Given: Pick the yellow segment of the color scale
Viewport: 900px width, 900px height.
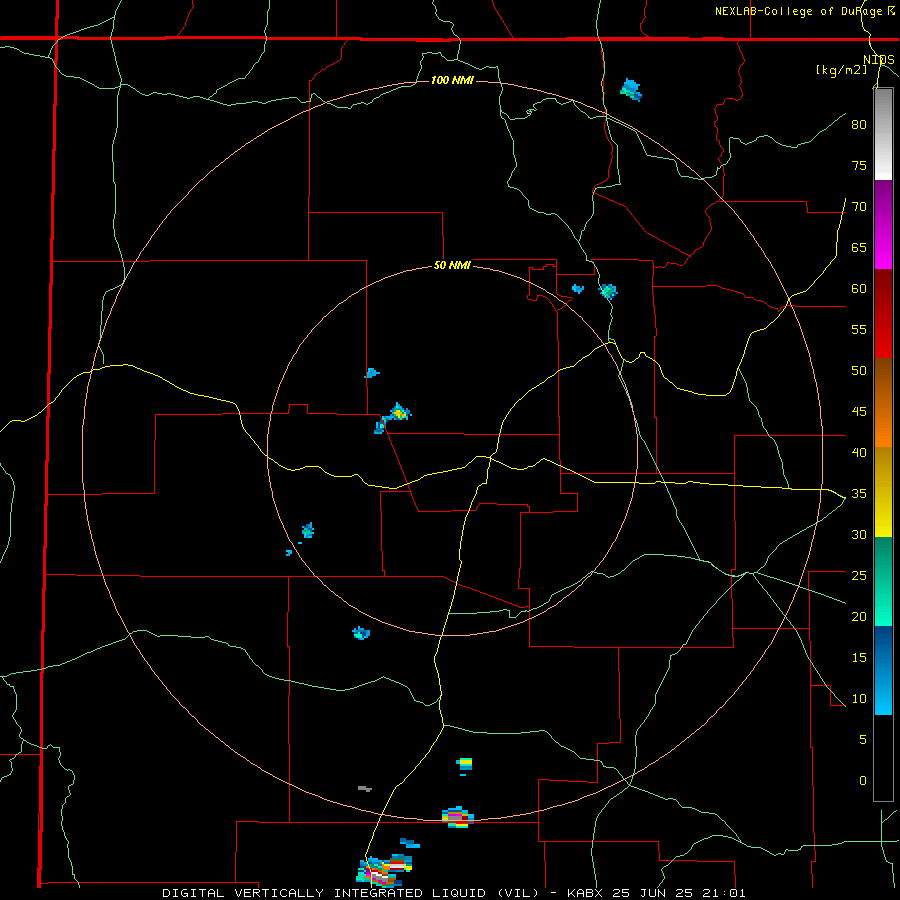Looking at the screenshot, I should click(x=883, y=492).
